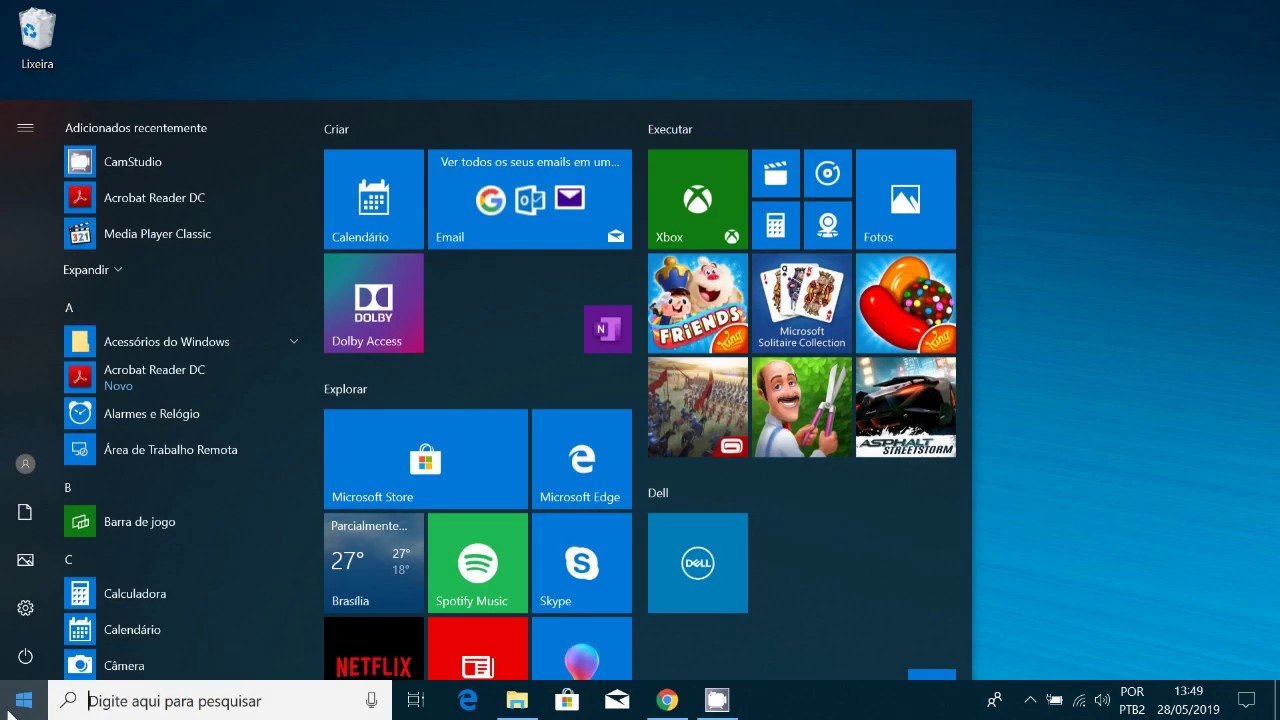The height and width of the screenshot is (720, 1280).
Task: Click the microphone icon in search box
Action: (371, 700)
